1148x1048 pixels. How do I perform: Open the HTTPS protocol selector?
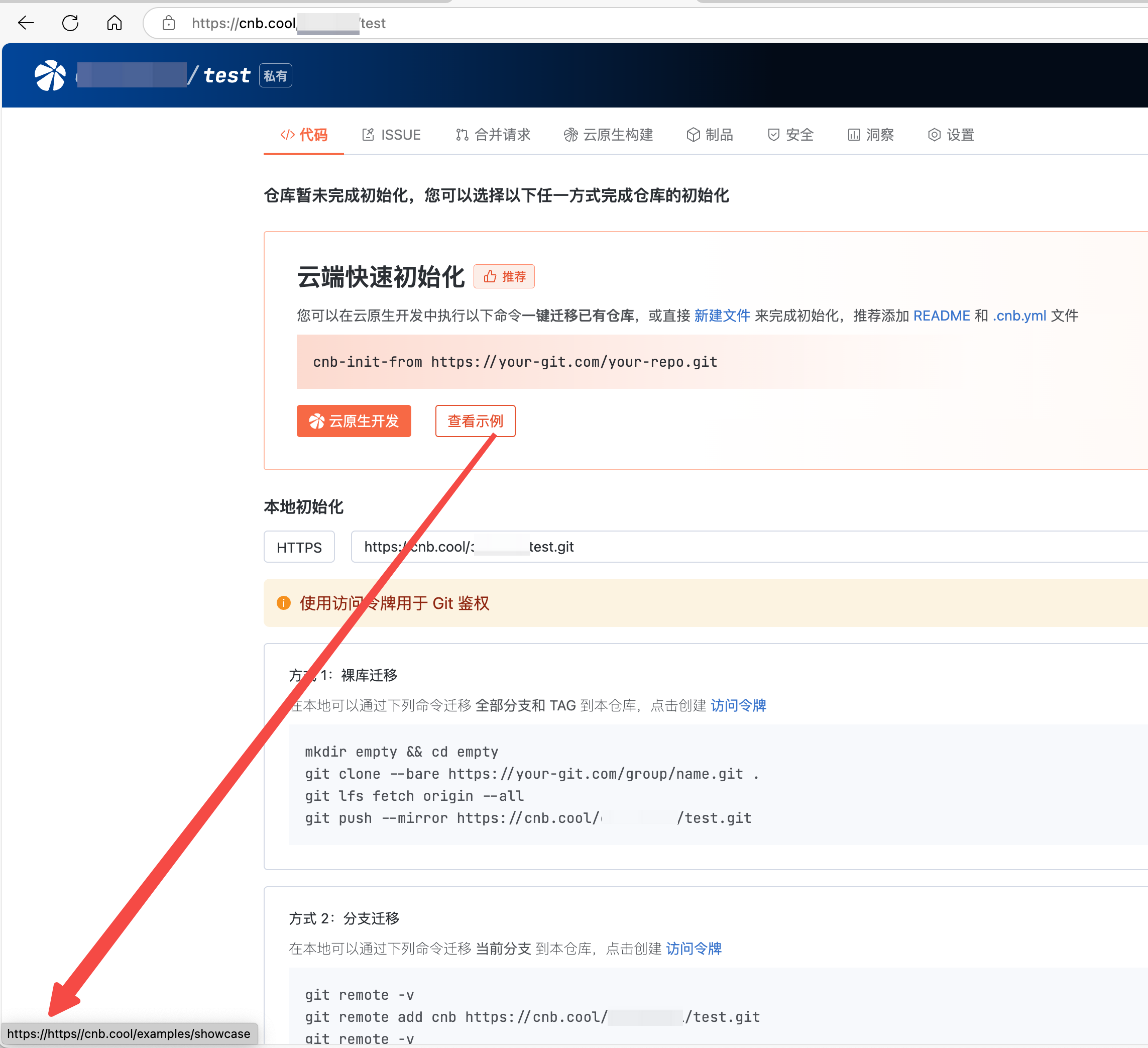coord(299,547)
